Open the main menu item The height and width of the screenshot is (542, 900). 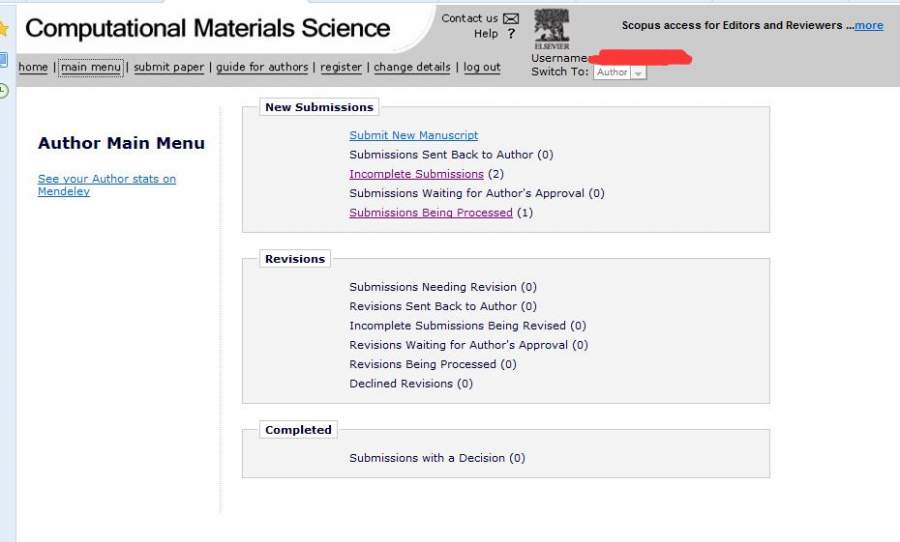(x=90, y=68)
